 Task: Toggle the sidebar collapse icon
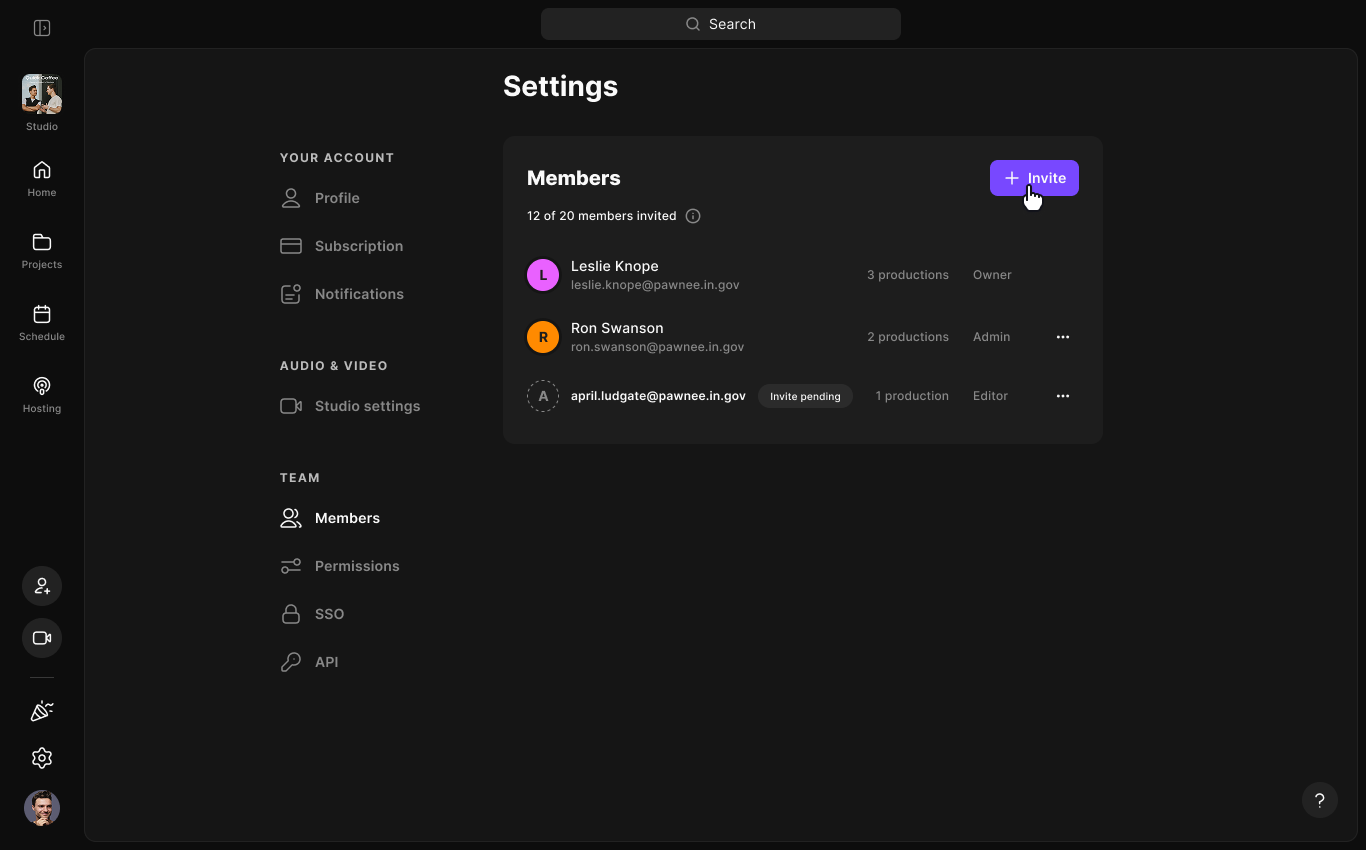(42, 28)
